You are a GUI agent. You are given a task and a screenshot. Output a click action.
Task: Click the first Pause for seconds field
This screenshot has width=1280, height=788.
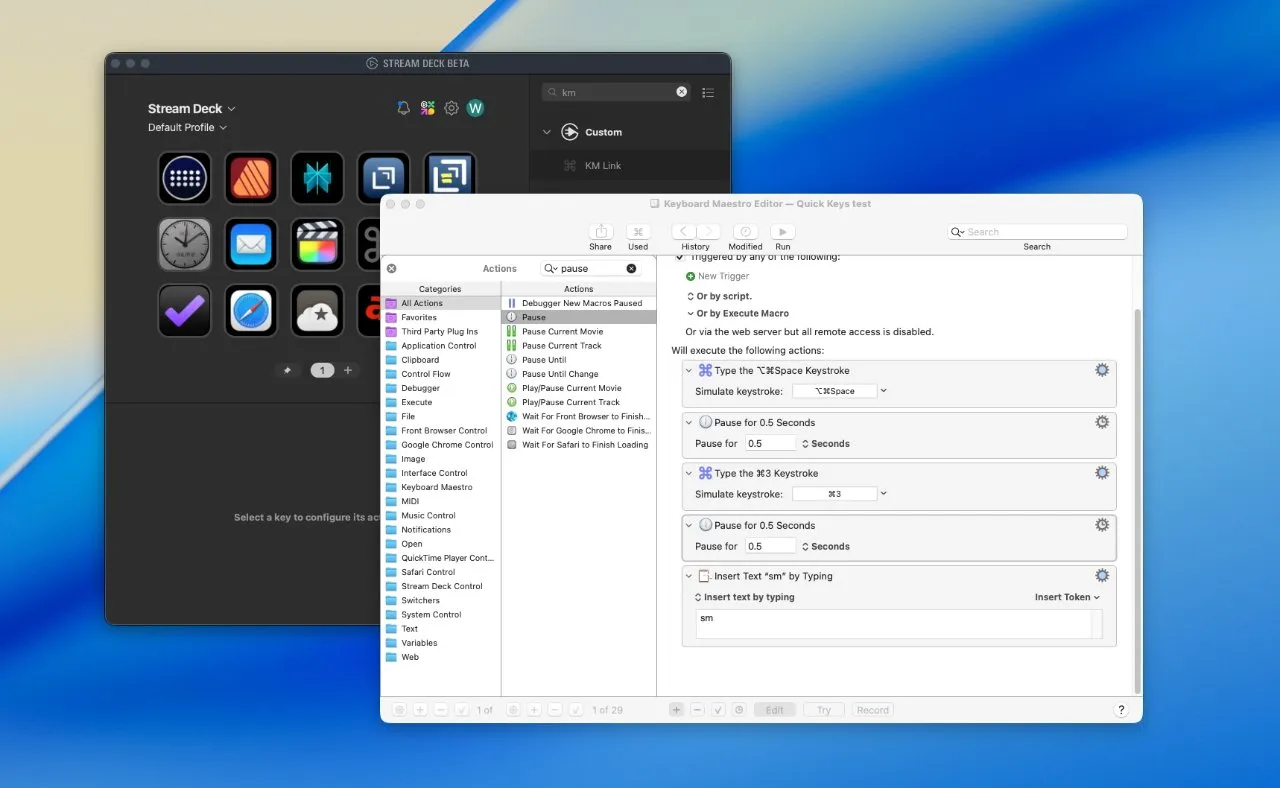(x=770, y=444)
